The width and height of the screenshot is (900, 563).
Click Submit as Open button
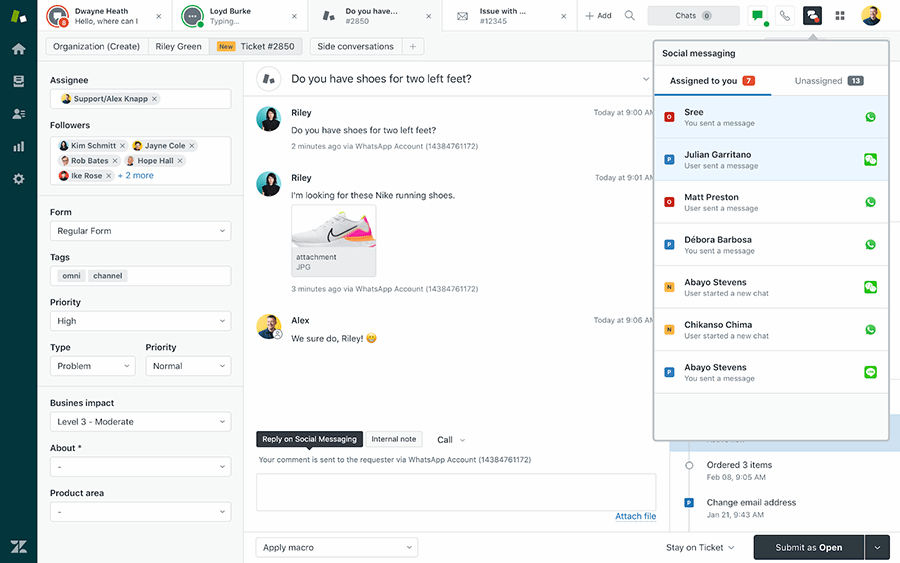(809, 548)
